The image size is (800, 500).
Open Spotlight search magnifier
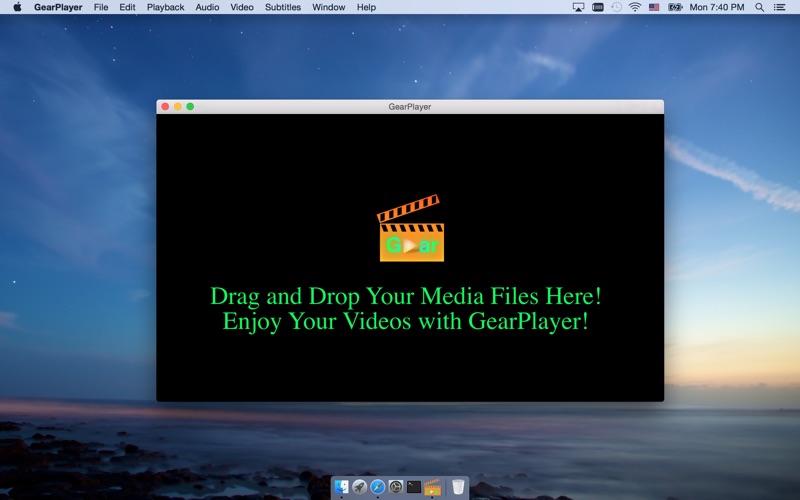[x=760, y=7]
